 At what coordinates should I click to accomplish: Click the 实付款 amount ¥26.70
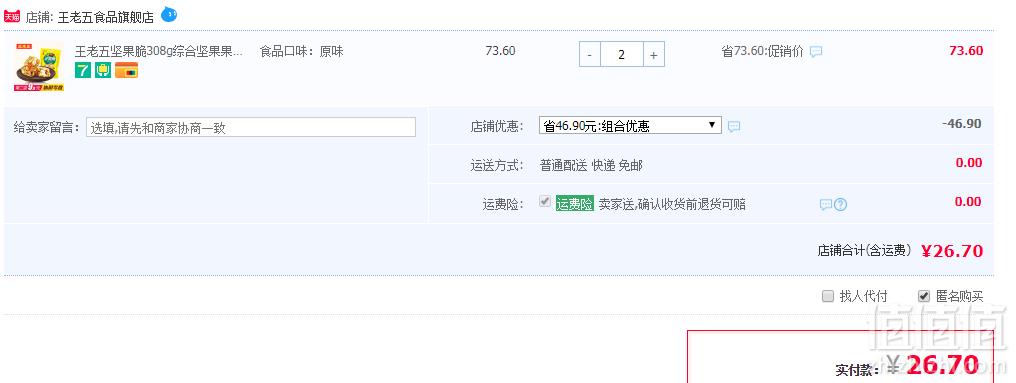tap(932, 365)
